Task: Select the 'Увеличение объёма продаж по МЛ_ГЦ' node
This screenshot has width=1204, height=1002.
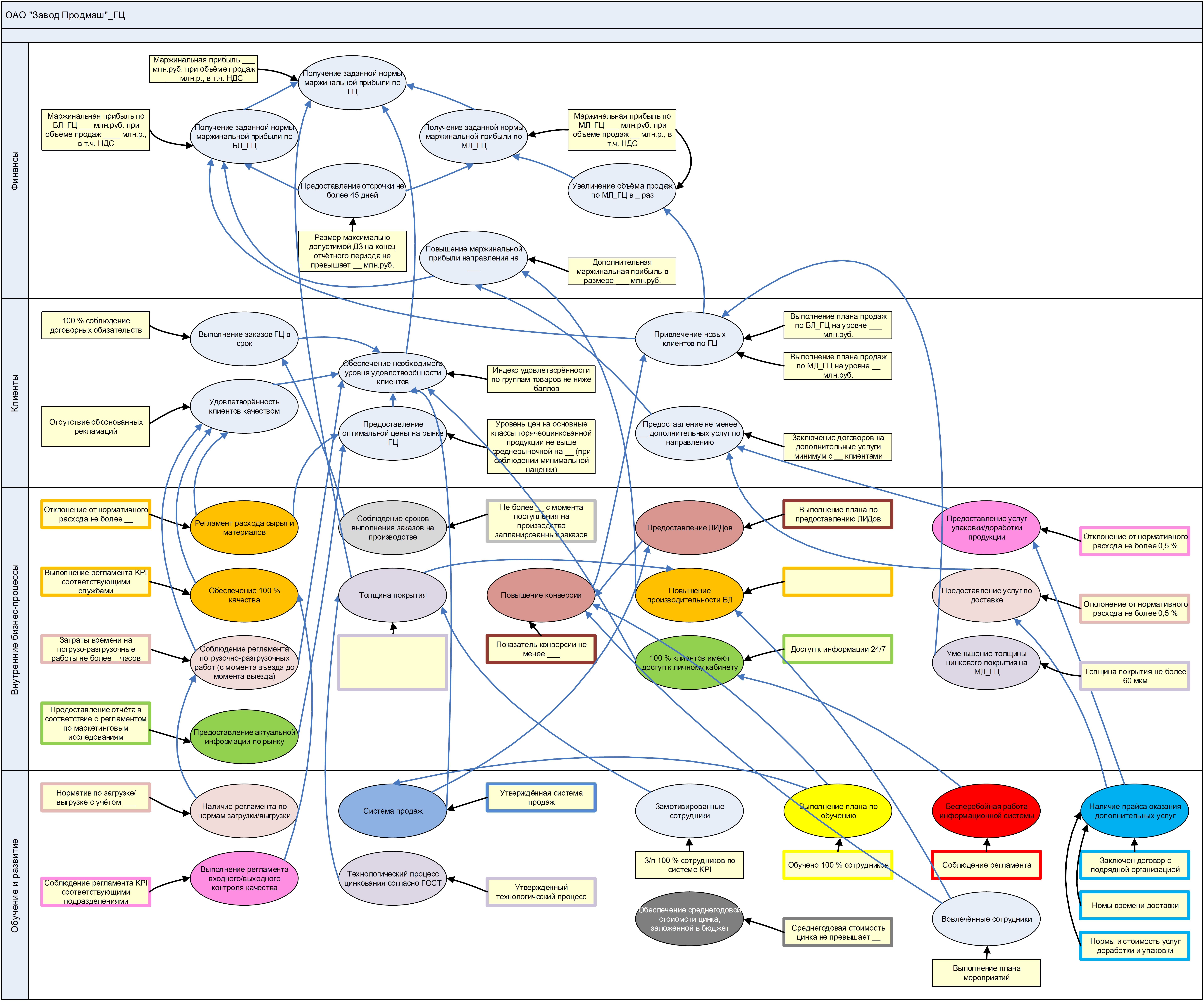Action: [x=622, y=190]
